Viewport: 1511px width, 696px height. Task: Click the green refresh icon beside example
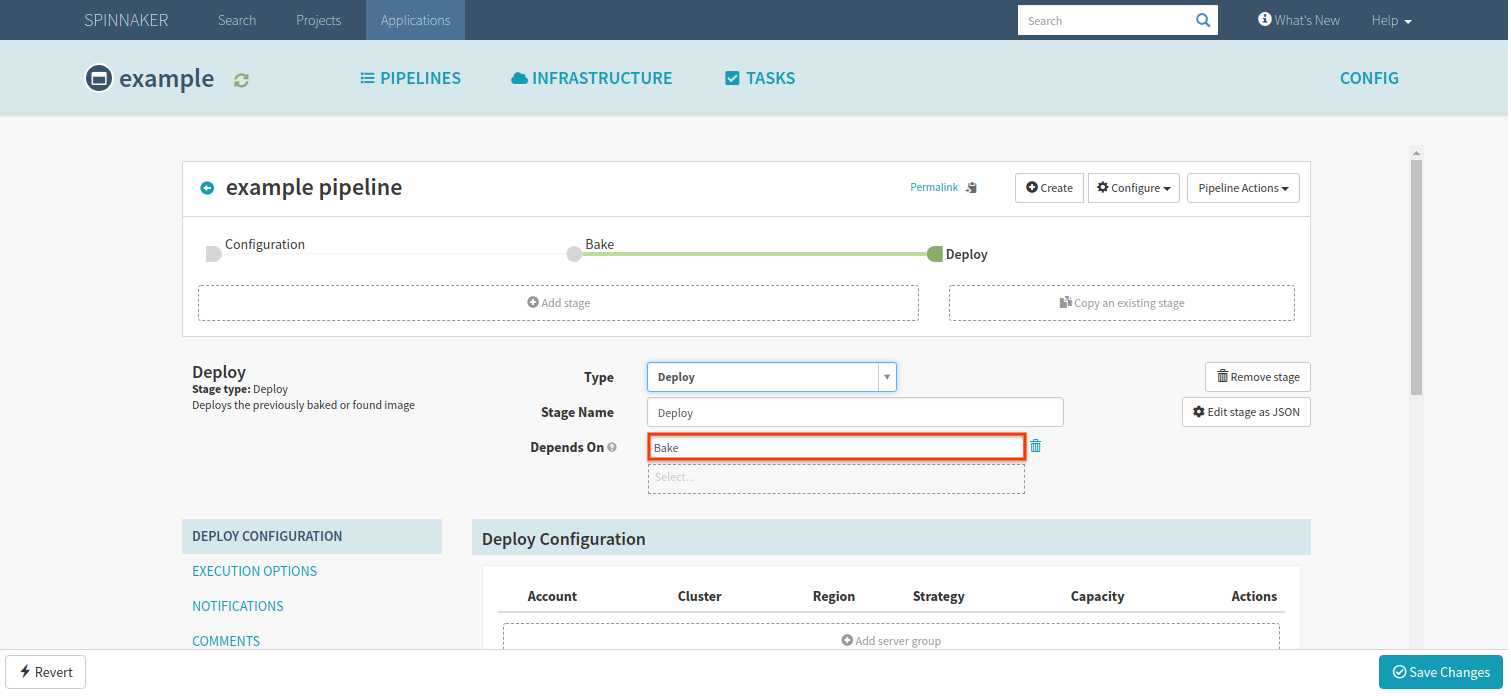(241, 80)
